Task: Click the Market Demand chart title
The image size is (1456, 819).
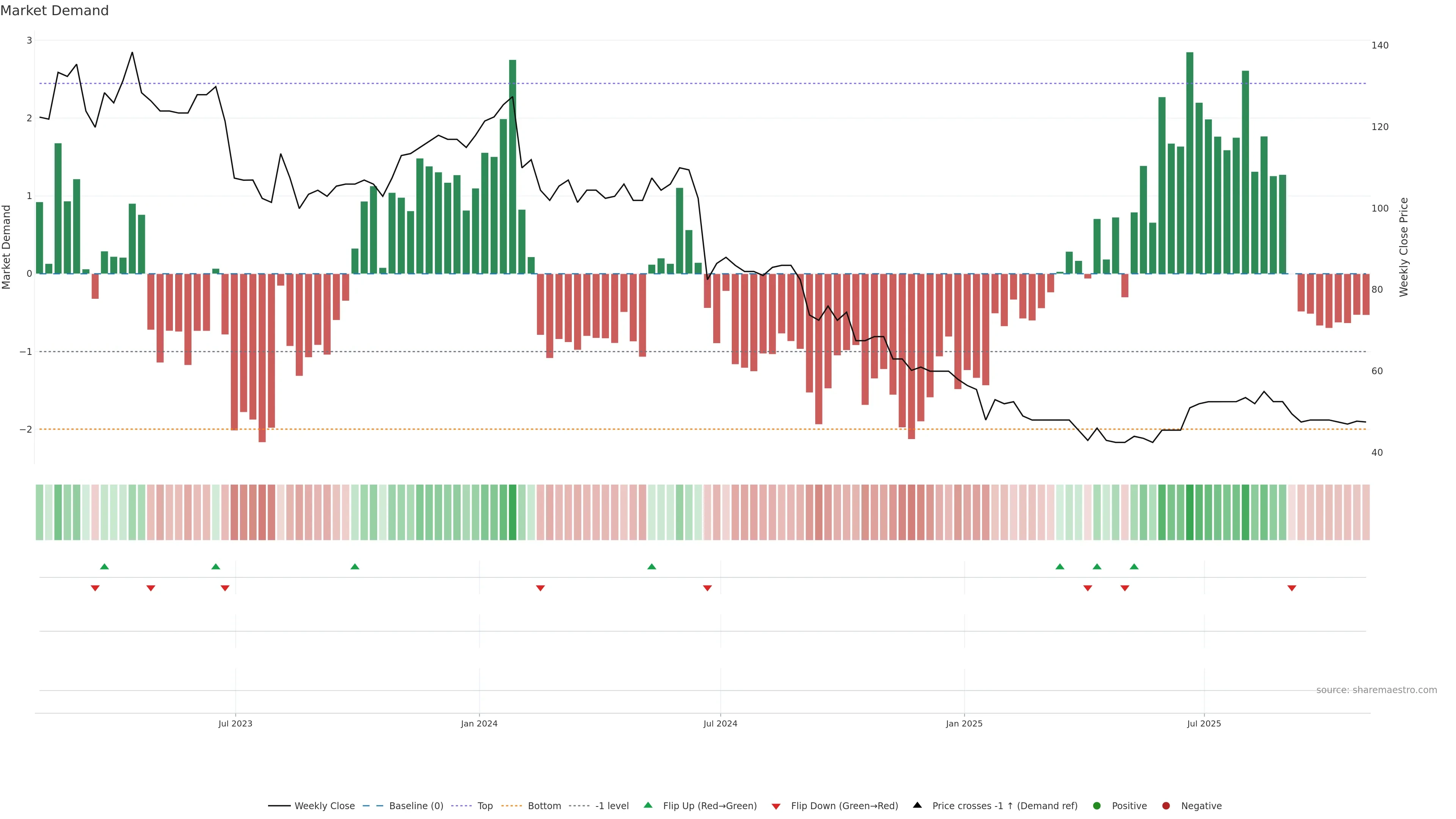Action: pyautogui.click(x=54, y=11)
